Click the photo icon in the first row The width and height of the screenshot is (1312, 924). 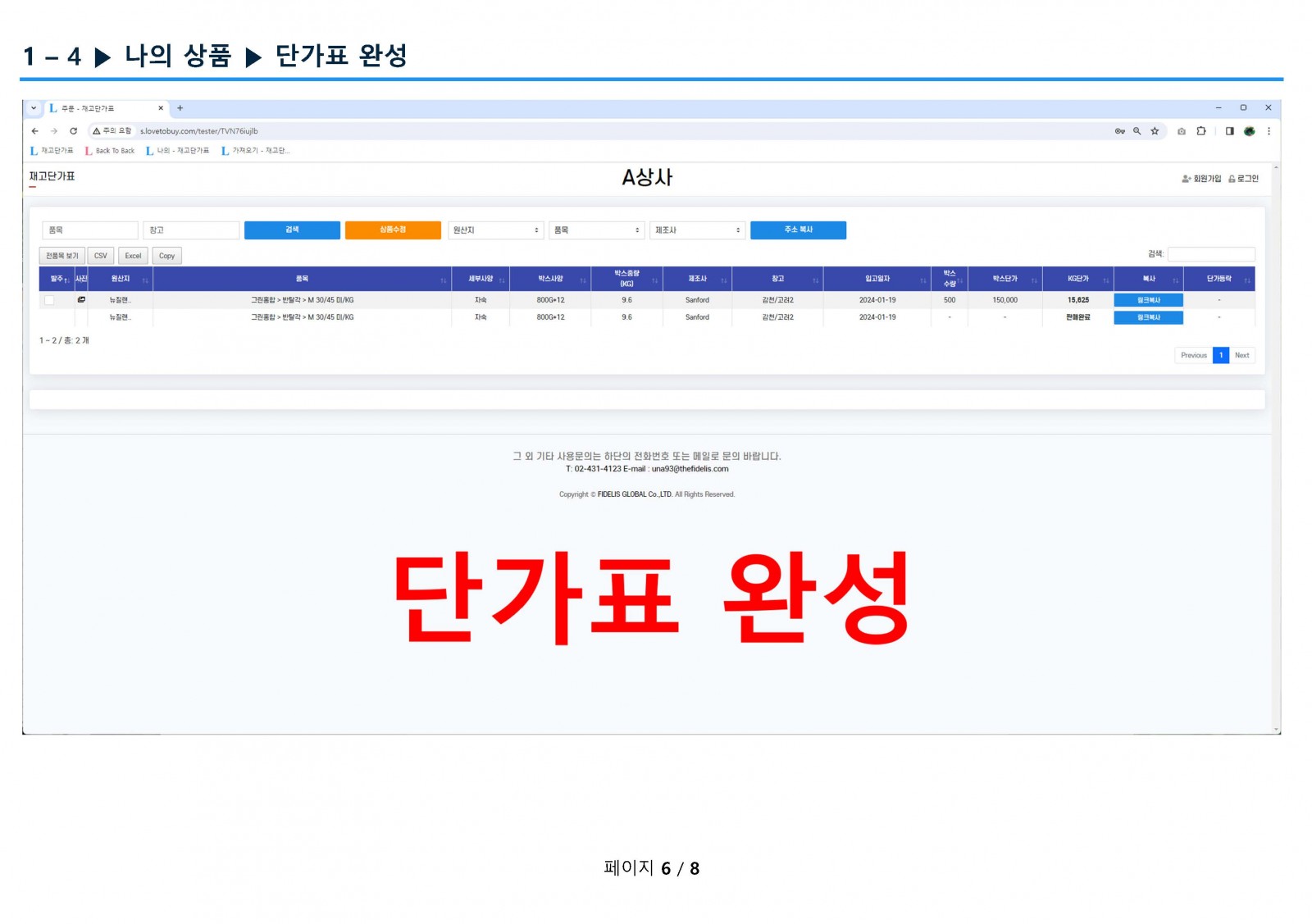[81, 300]
